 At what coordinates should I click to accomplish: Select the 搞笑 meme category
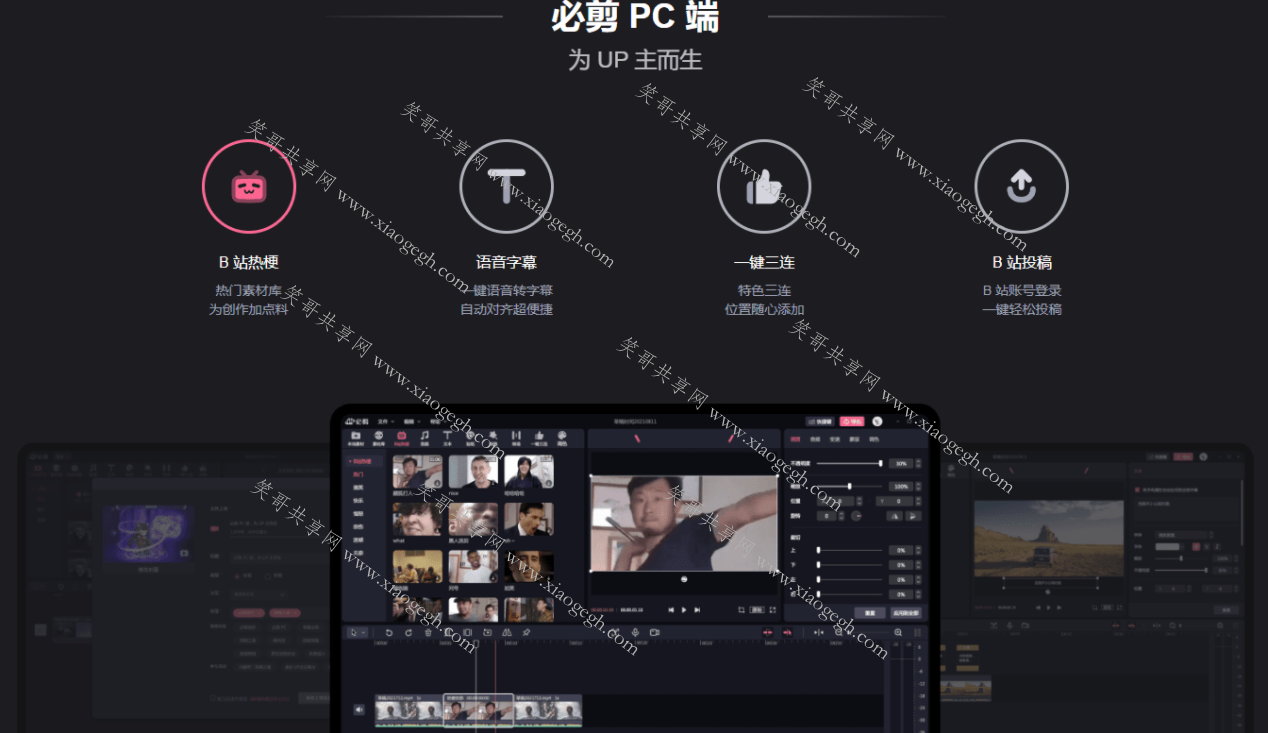click(x=358, y=487)
